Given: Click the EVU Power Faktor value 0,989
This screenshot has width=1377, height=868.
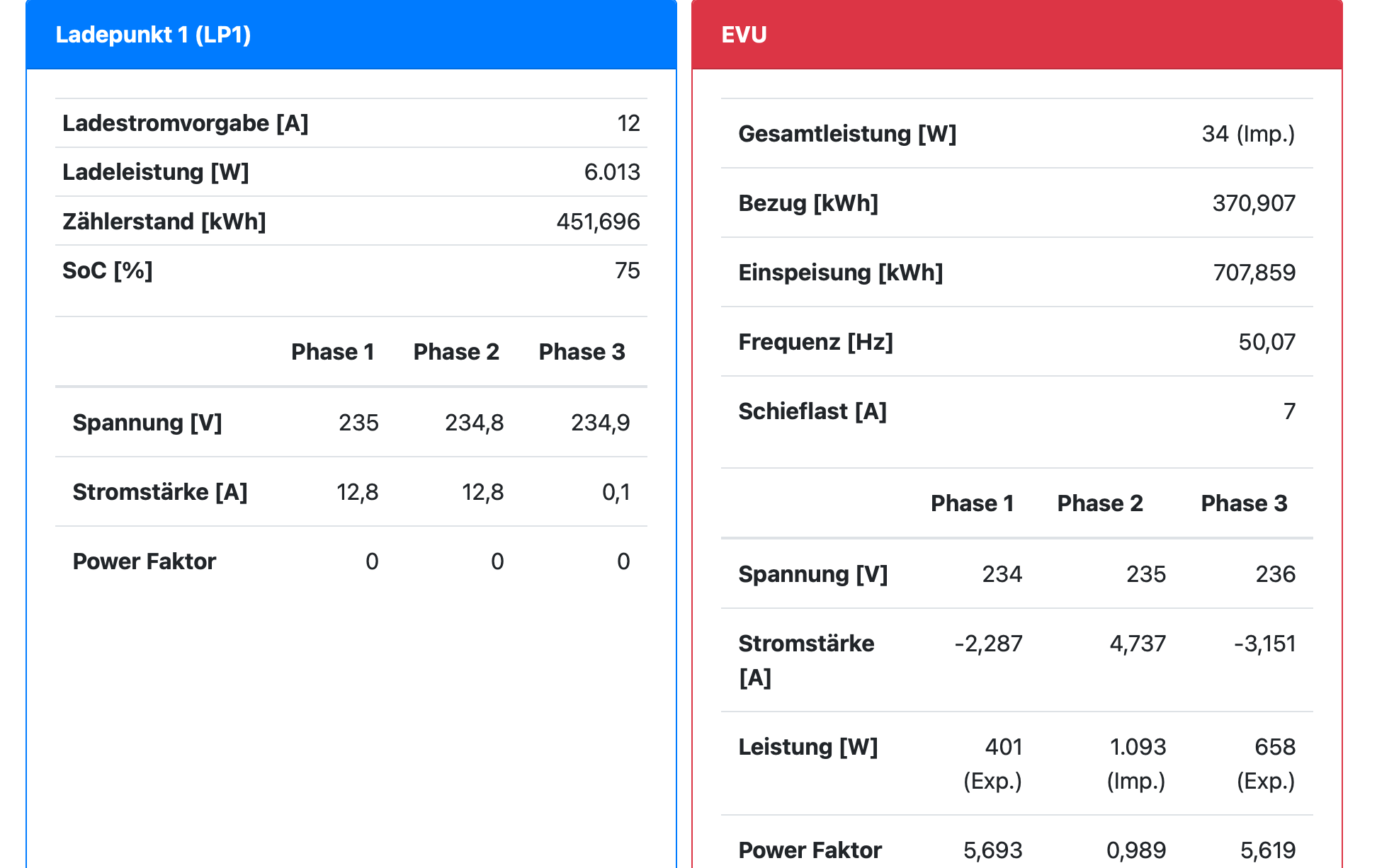Looking at the screenshot, I should click(x=1136, y=850).
